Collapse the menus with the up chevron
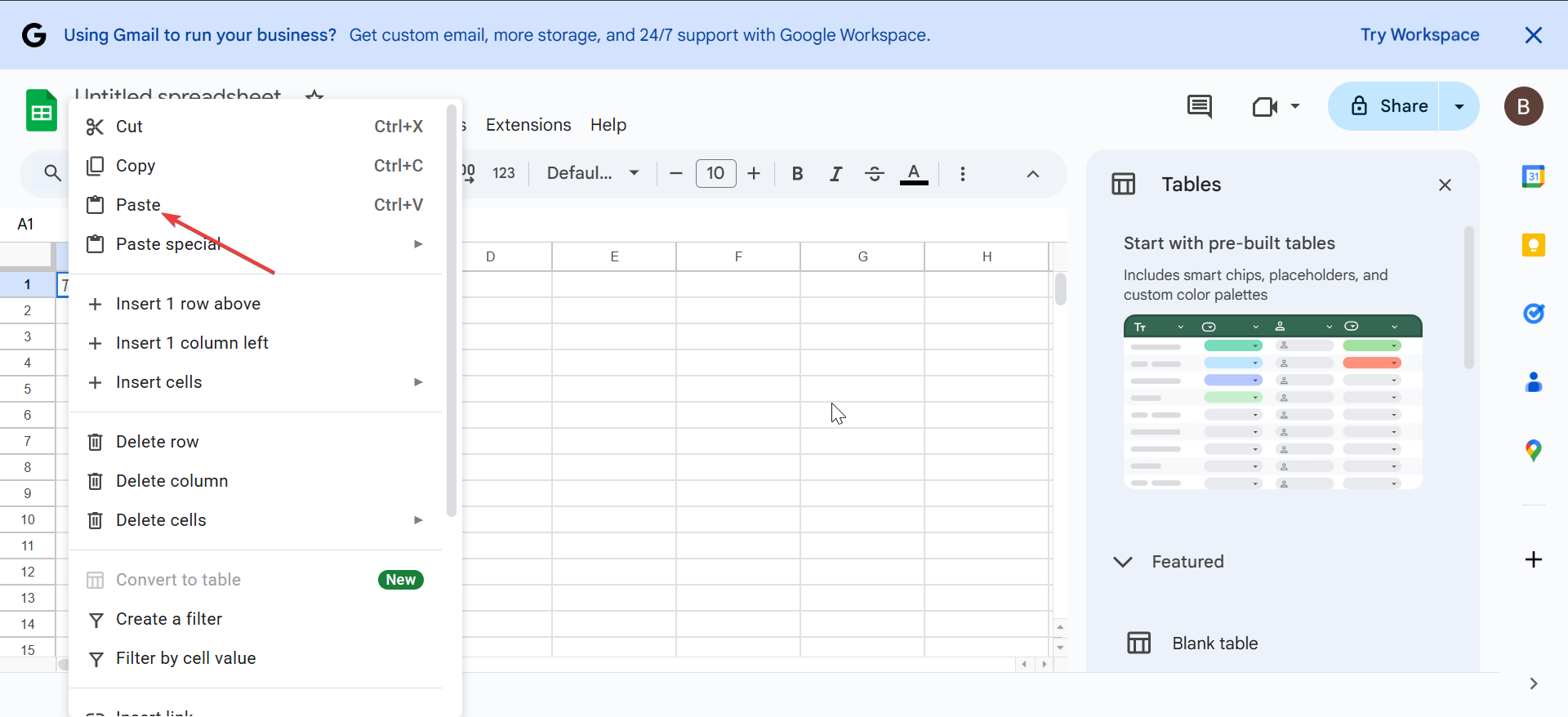 (1033, 173)
